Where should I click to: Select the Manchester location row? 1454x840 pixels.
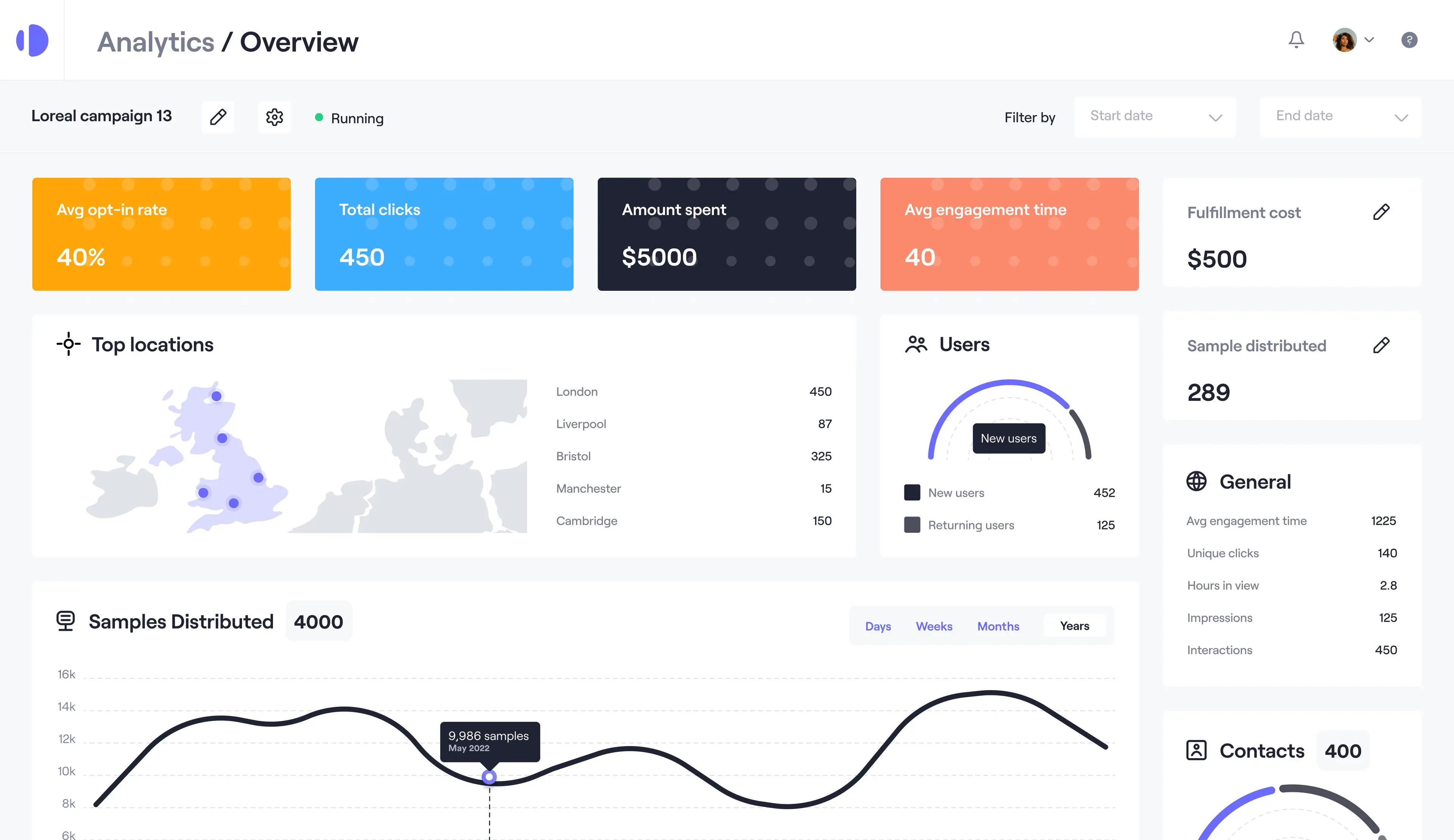coord(694,489)
